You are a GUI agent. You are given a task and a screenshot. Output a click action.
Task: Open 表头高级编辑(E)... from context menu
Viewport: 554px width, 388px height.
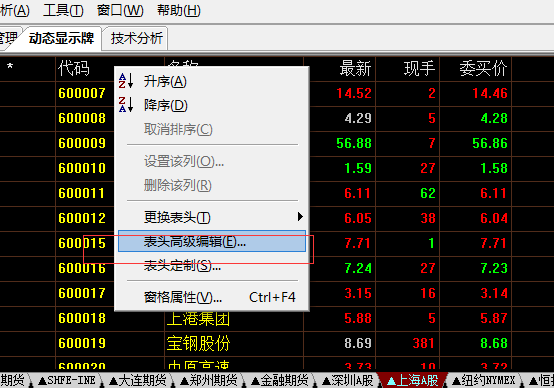212,241
